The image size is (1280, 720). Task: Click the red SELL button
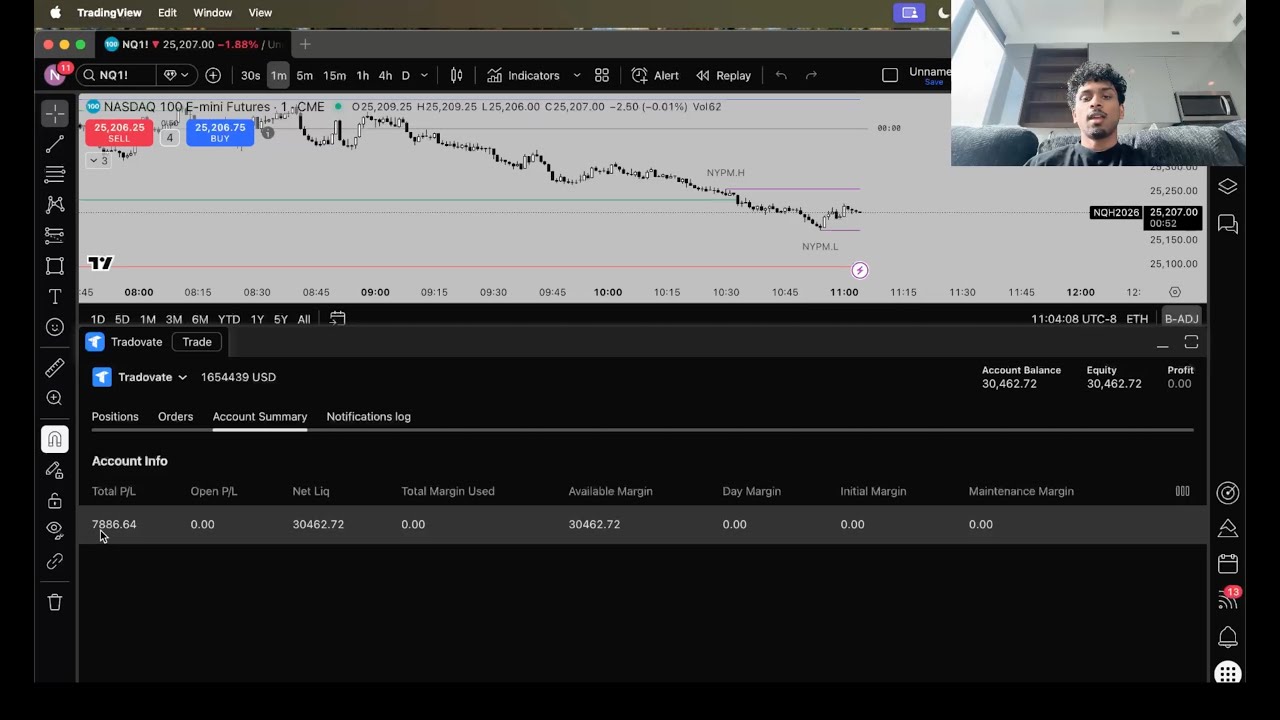click(119, 132)
